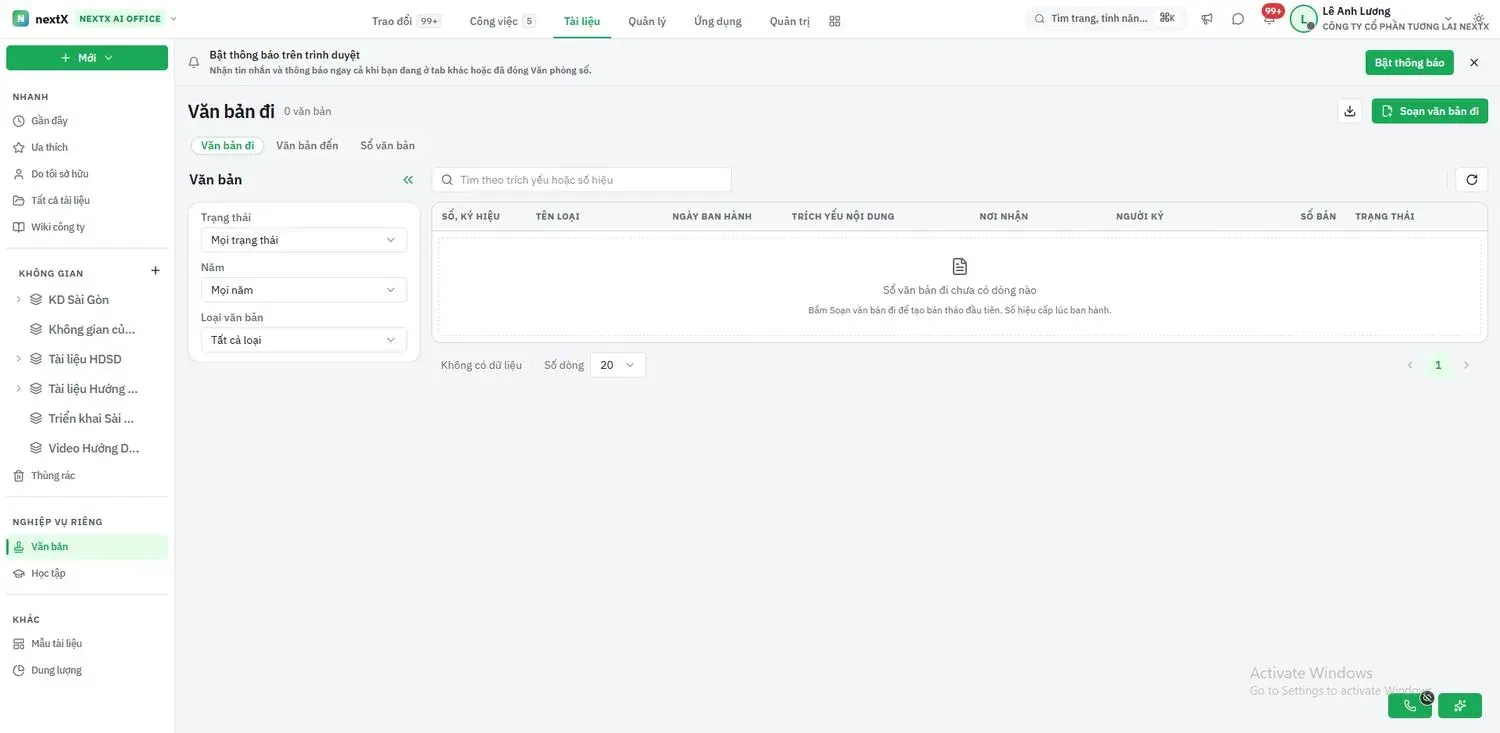
Task: Add a new space with plus icon
Action: [x=155, y=271]
